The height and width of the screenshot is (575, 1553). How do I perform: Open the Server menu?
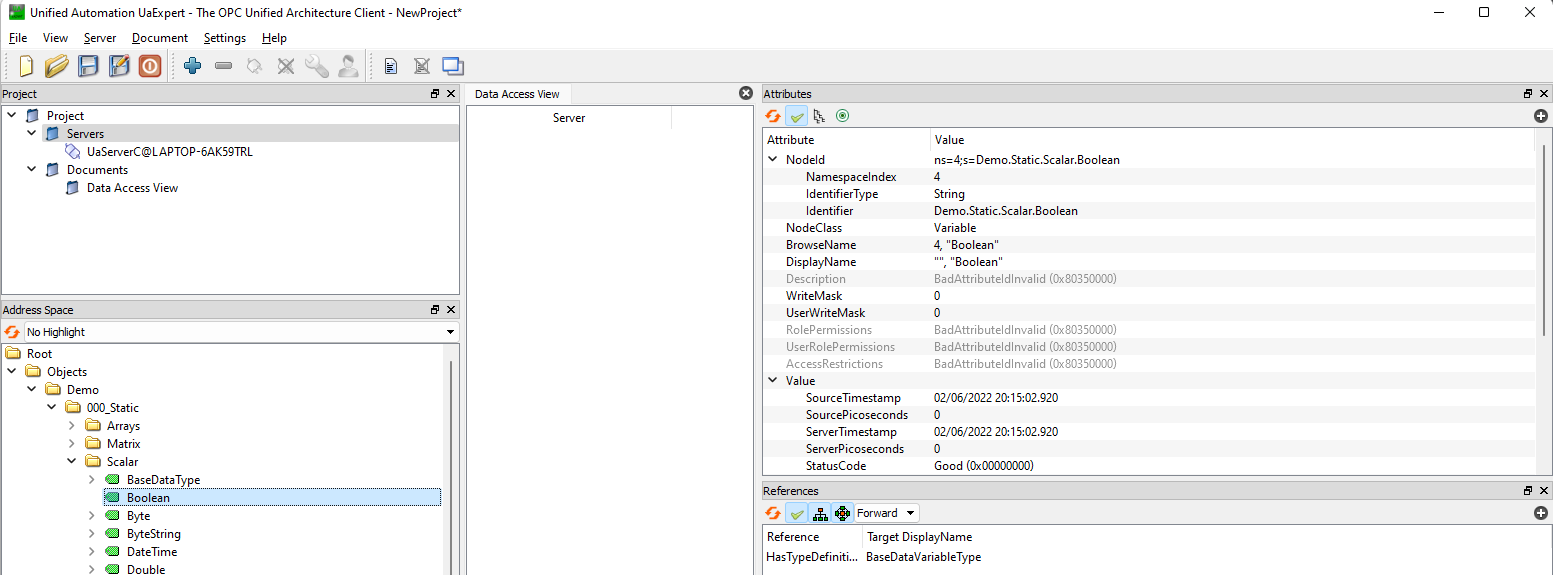pos(100,38)
